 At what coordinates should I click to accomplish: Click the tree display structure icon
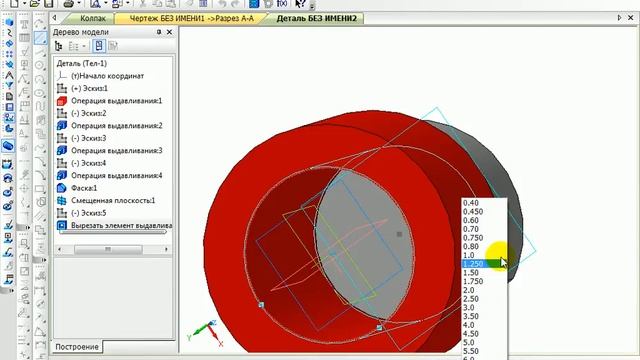[59, 46]
